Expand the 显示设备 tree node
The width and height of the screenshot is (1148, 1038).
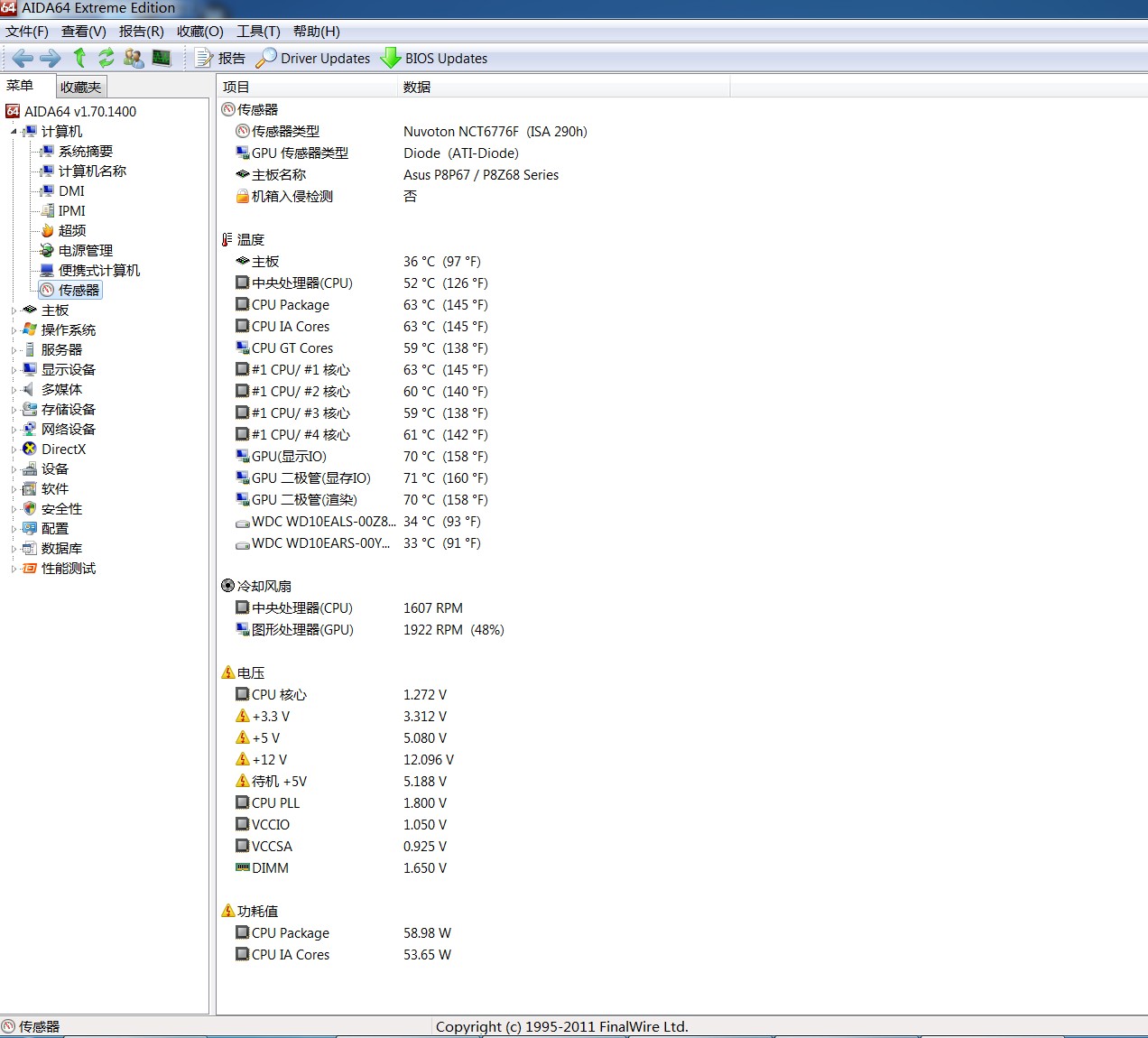(x=14, y=370)
